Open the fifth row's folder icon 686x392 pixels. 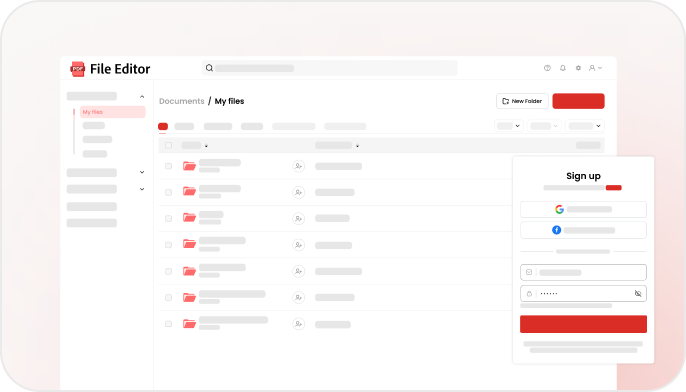tap(189, 271)
